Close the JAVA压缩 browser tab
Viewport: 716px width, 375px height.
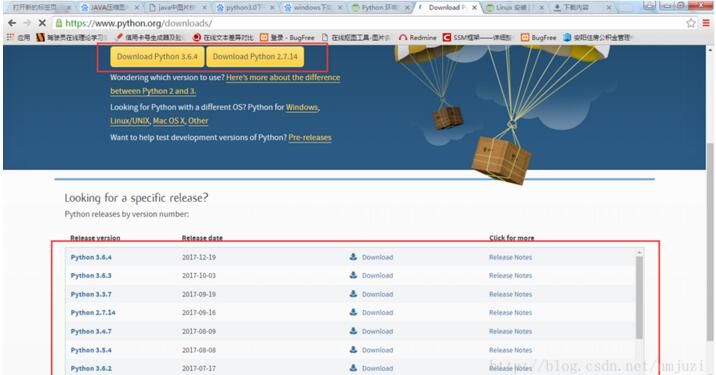point(136,8)
